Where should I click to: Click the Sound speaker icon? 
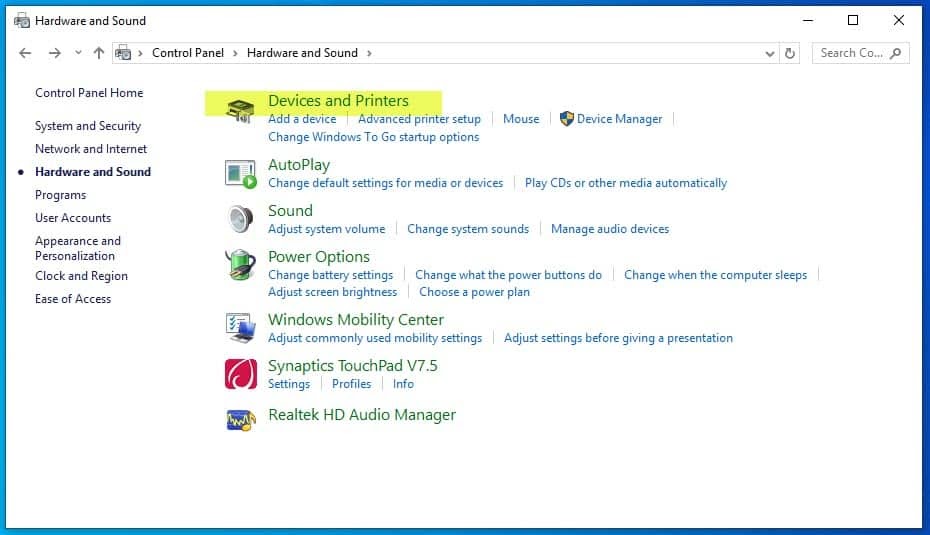click(x=240, y=219)
